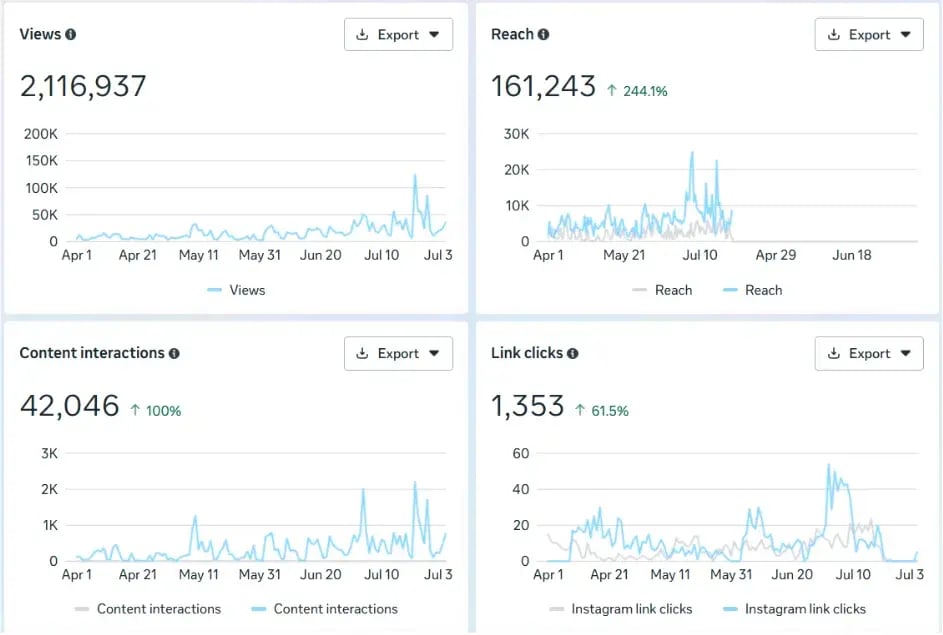Click the 150K axis label in Views chart
Screen dimensions: 943x635
[x=41, y=161]
